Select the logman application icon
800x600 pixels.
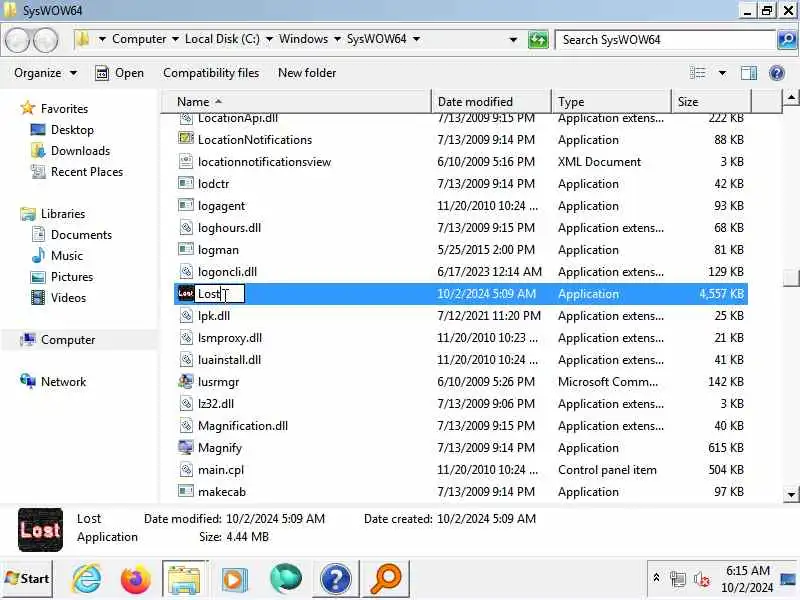(186, 249)
